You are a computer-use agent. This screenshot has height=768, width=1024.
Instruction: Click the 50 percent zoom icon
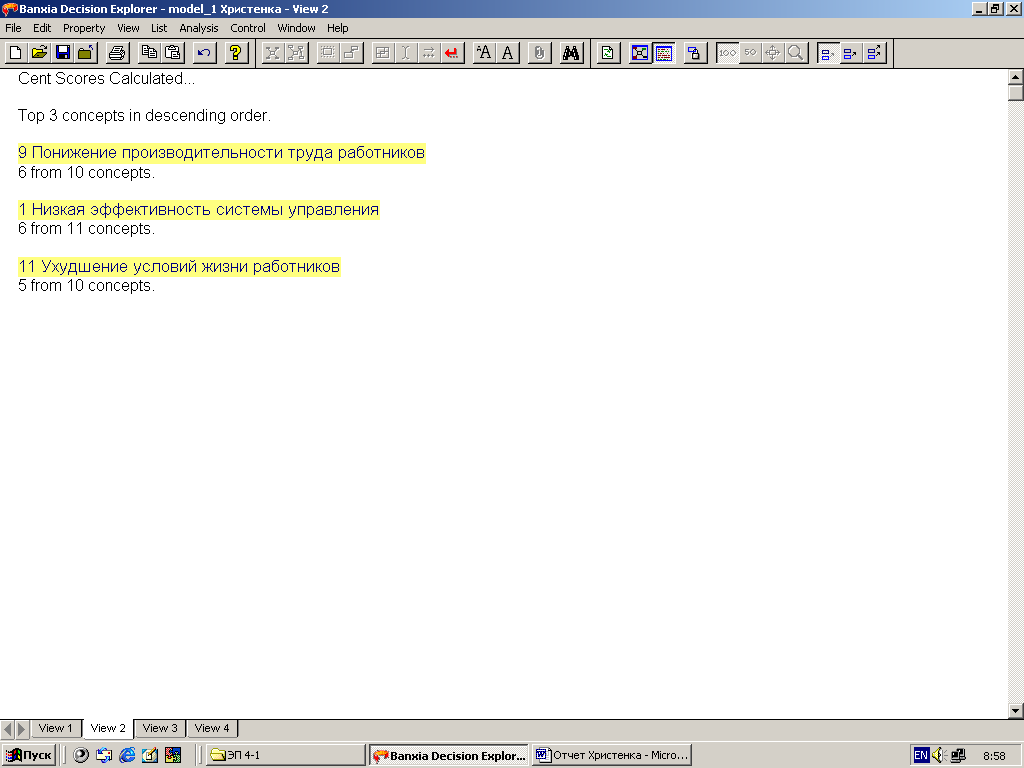[x=750, y=53]
